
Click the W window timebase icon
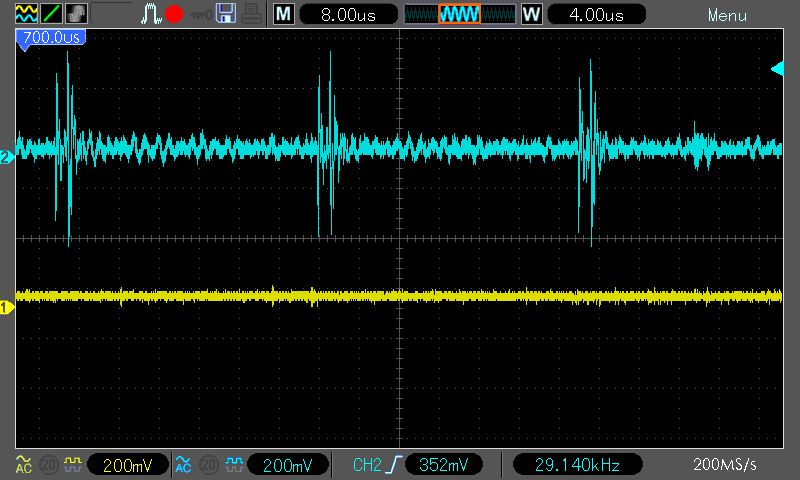[x=531, y=15]
